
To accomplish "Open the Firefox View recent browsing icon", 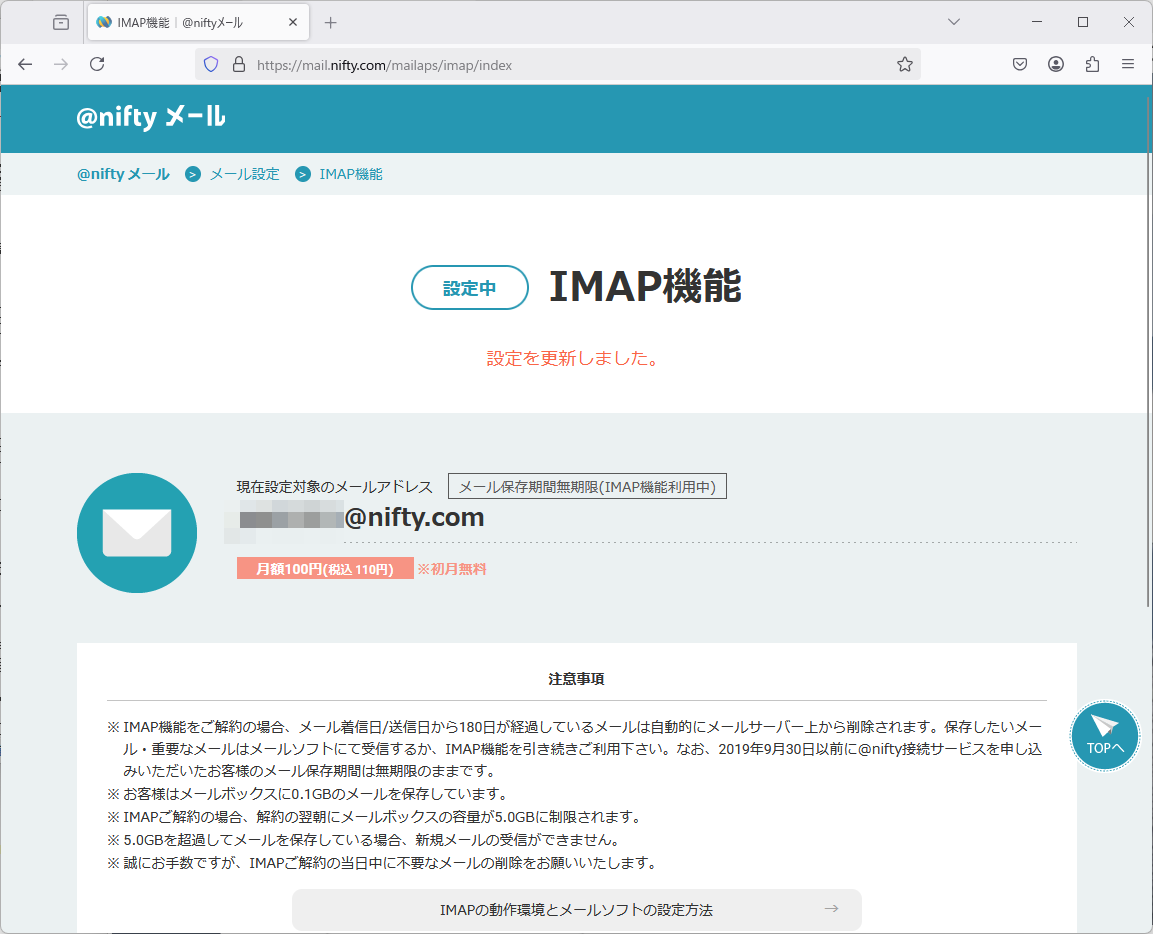I will click(61, 22).
